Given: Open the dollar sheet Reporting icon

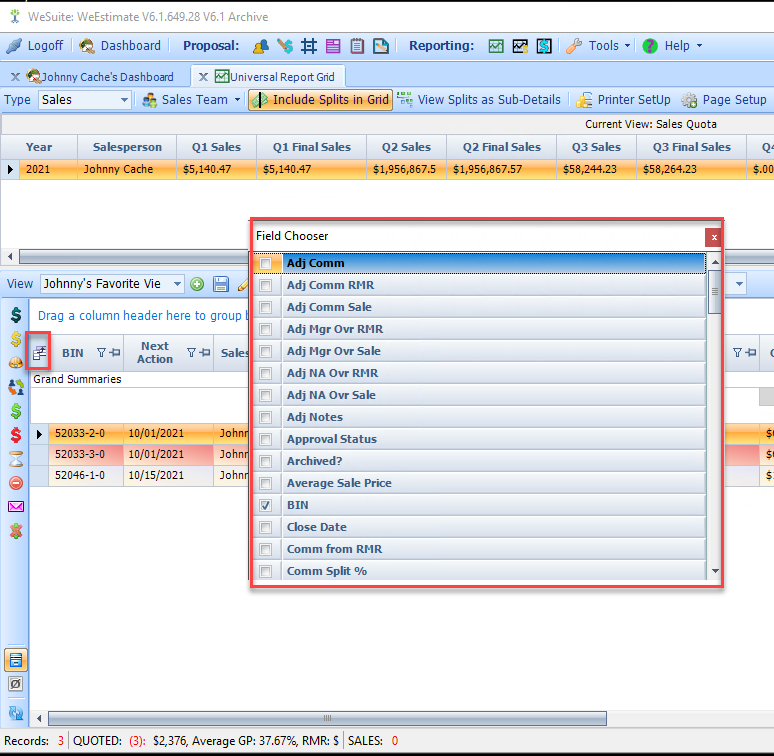Looking at the screenshot, I should click(x=544, y=46).
